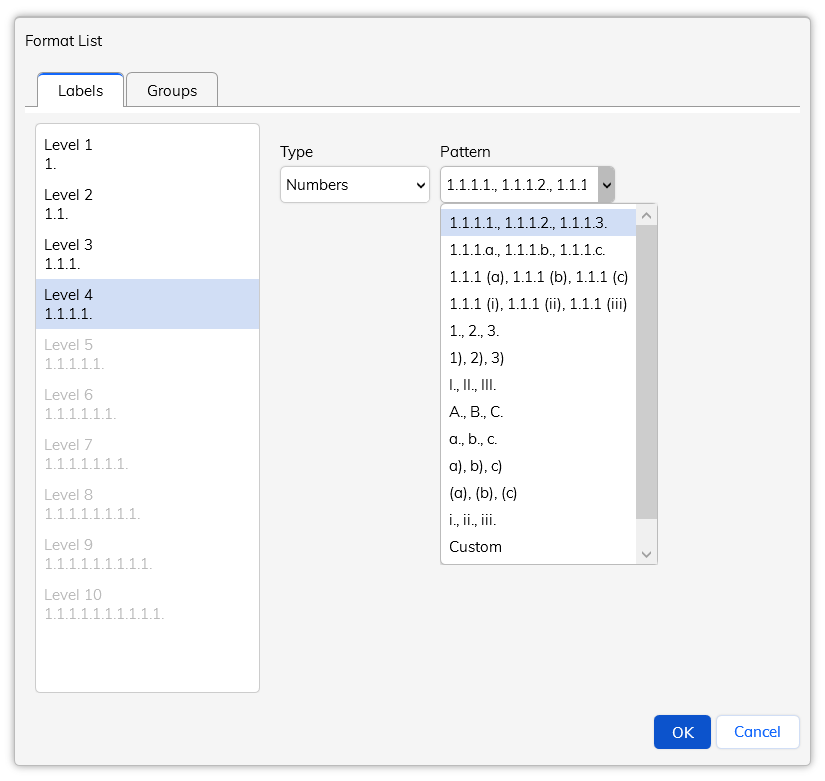Select Level 2 in the list
825x781 pixels.
[147, 204]
